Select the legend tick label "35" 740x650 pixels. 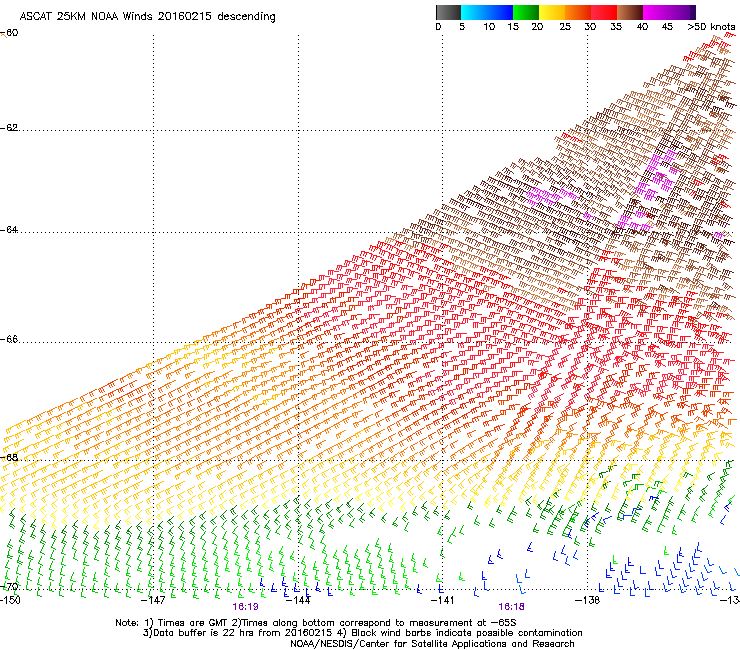(616, 27)
